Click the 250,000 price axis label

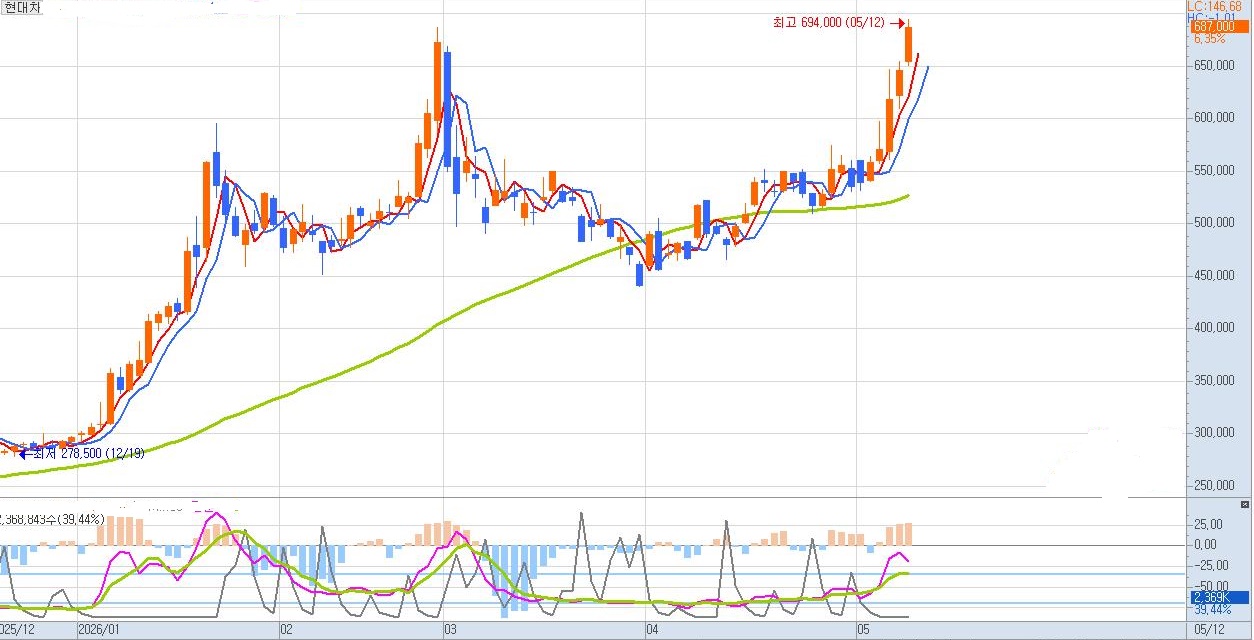pos(1213,486)
